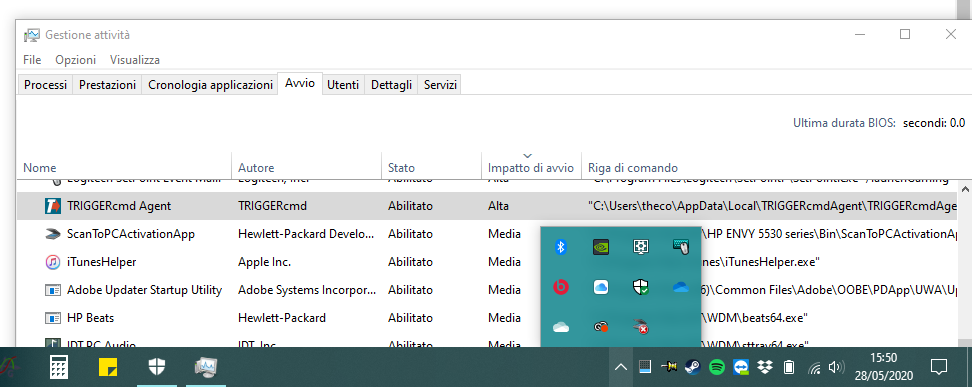The height and width of the screenshot is (387, 972).
Task: Open Windows Security from the taskbar
Action: pos(157,367)
